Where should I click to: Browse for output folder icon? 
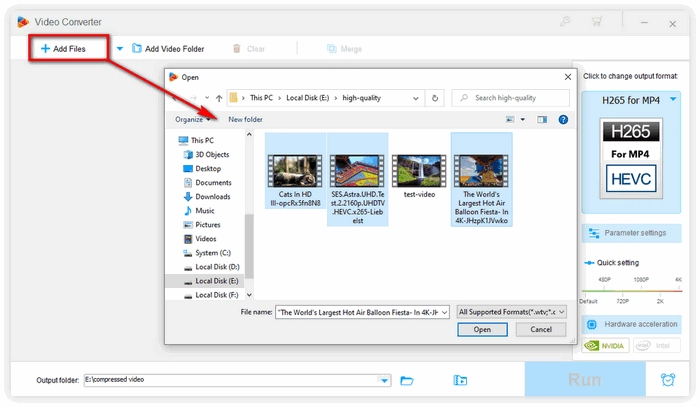(407, 380)
